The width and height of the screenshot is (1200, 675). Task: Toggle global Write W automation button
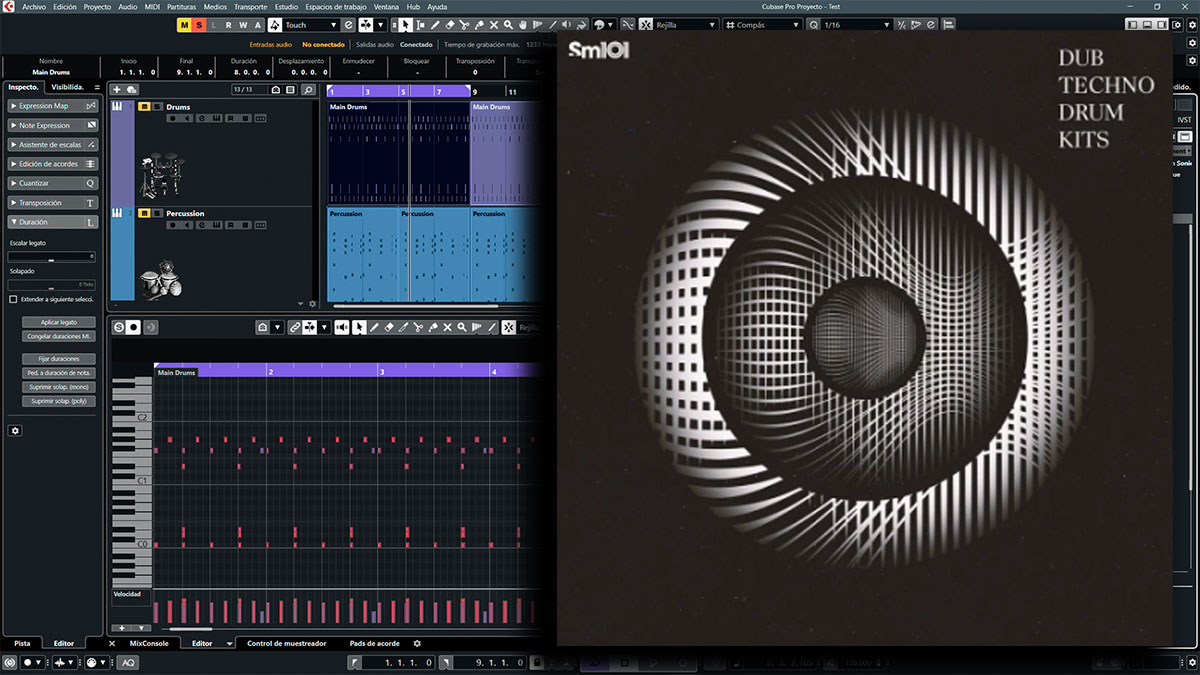[243, 24]
